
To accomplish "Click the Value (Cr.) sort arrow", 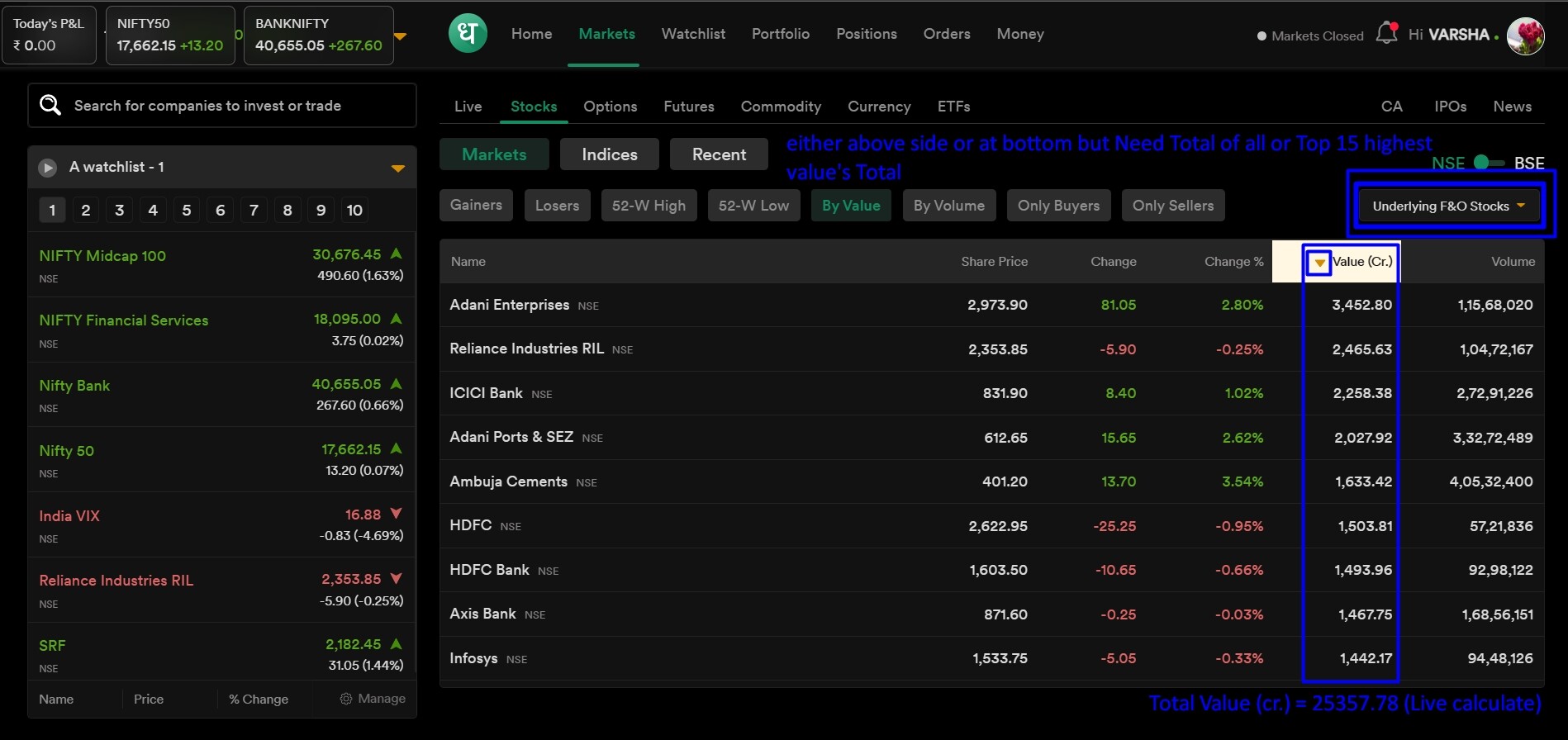I will coord(1319,263).
